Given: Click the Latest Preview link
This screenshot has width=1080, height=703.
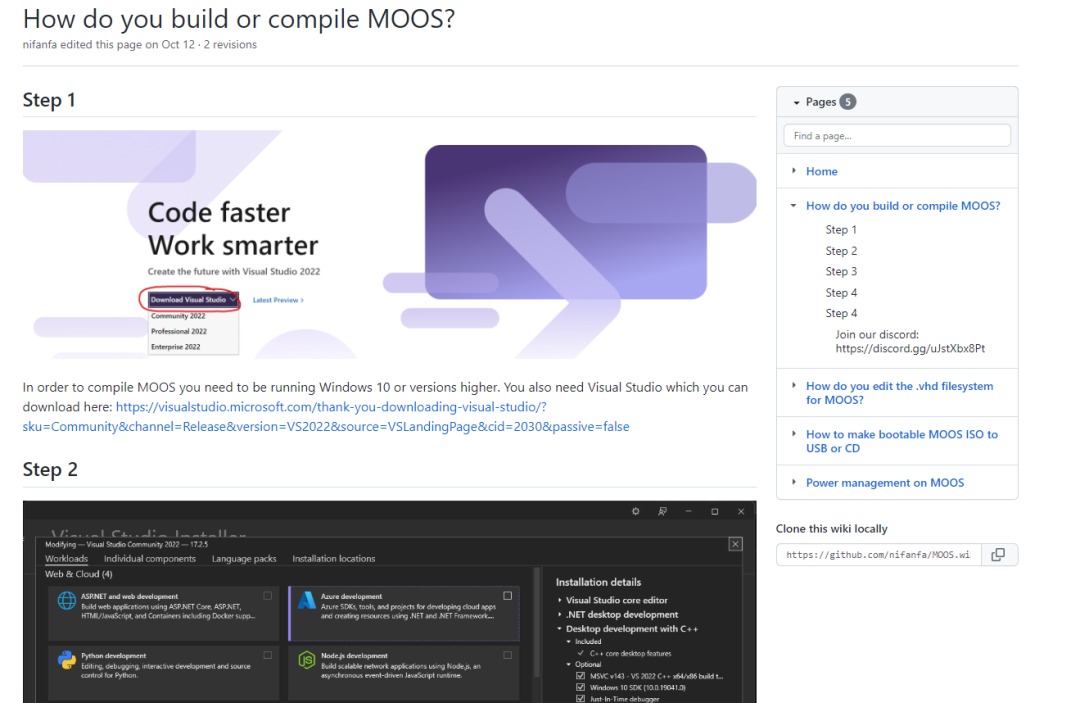Looking at the screenshot, I should (278, 300).
